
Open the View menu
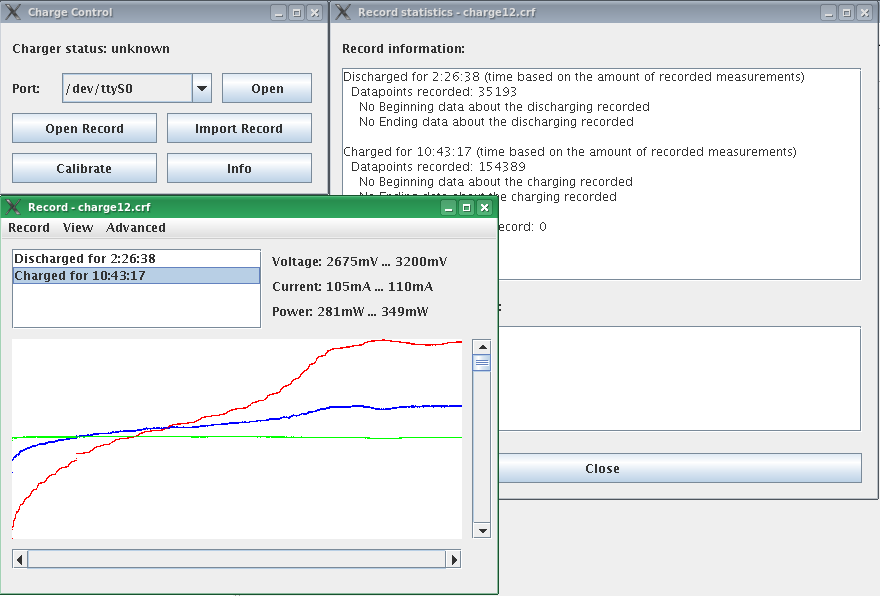click(x=78, y=228)
